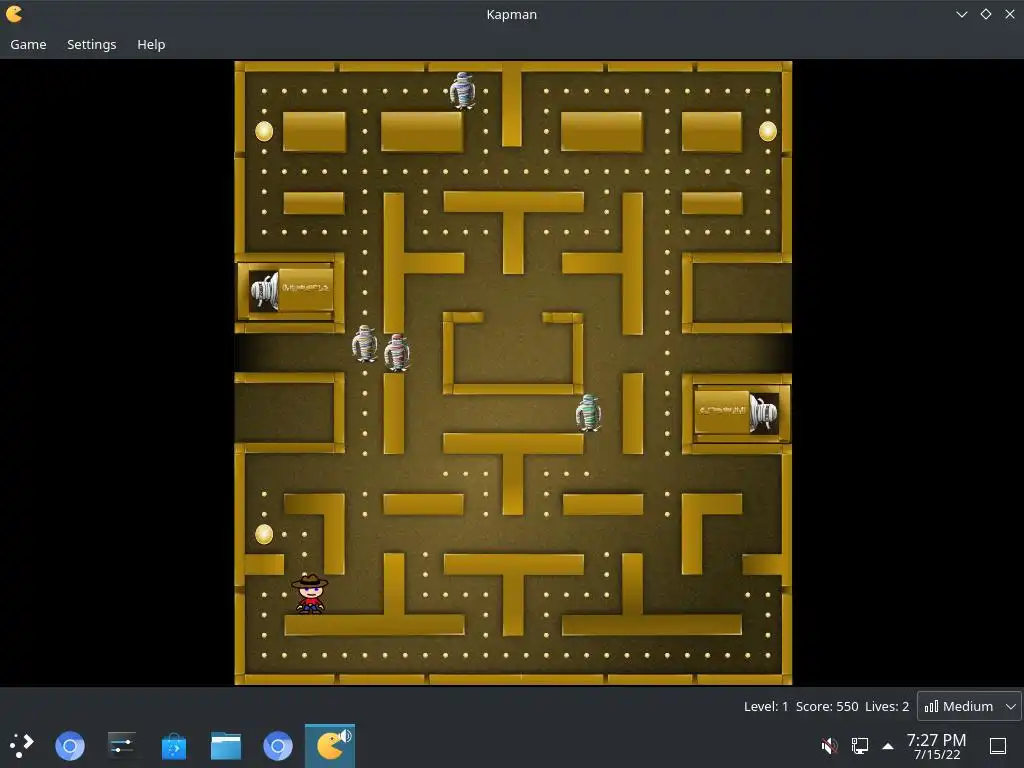Open the System Settings taskbar icon
This screenshot has height=768, width=1024.
point(121,745)
